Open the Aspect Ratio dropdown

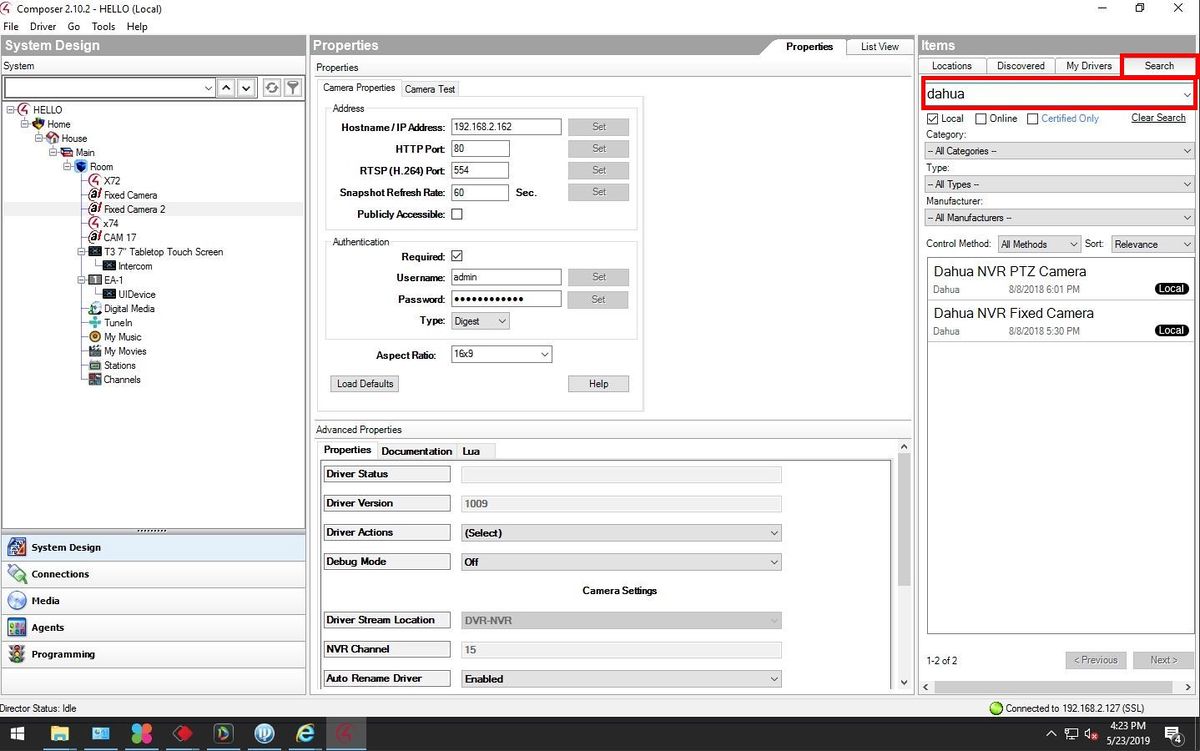501,355
